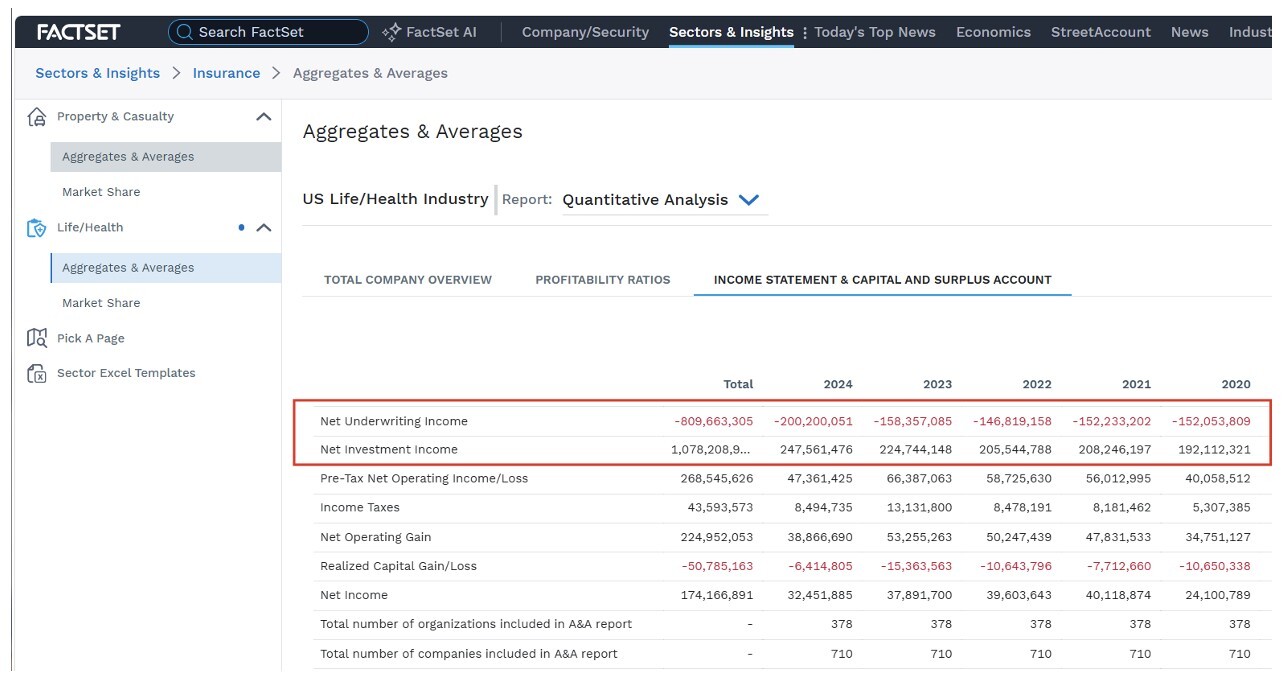The height and width of the screenshot is (687, 1285).
Task: Open the Company/Security menu
Action: coord(585,32)
